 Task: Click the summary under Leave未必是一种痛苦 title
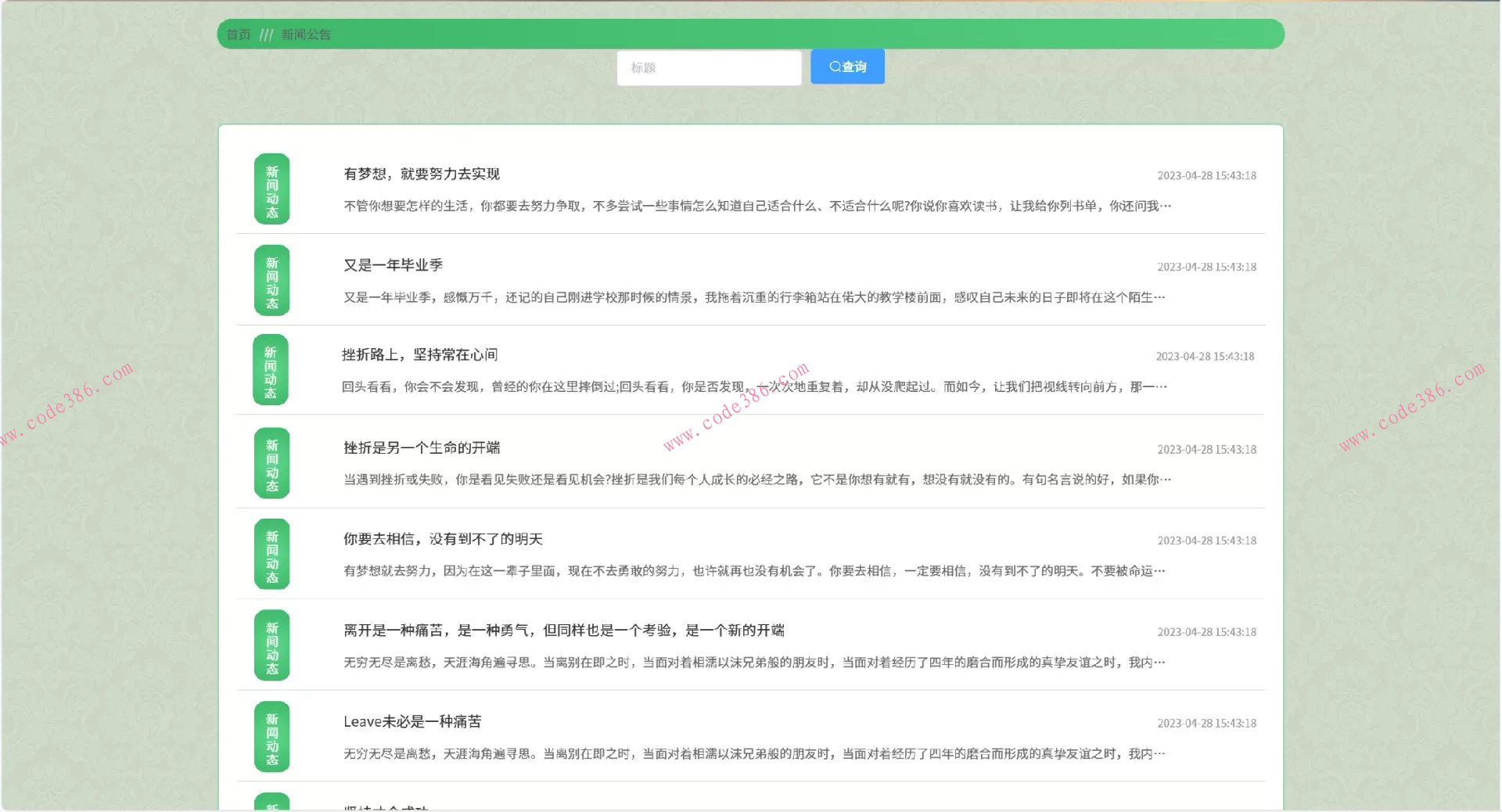(754, 754)
